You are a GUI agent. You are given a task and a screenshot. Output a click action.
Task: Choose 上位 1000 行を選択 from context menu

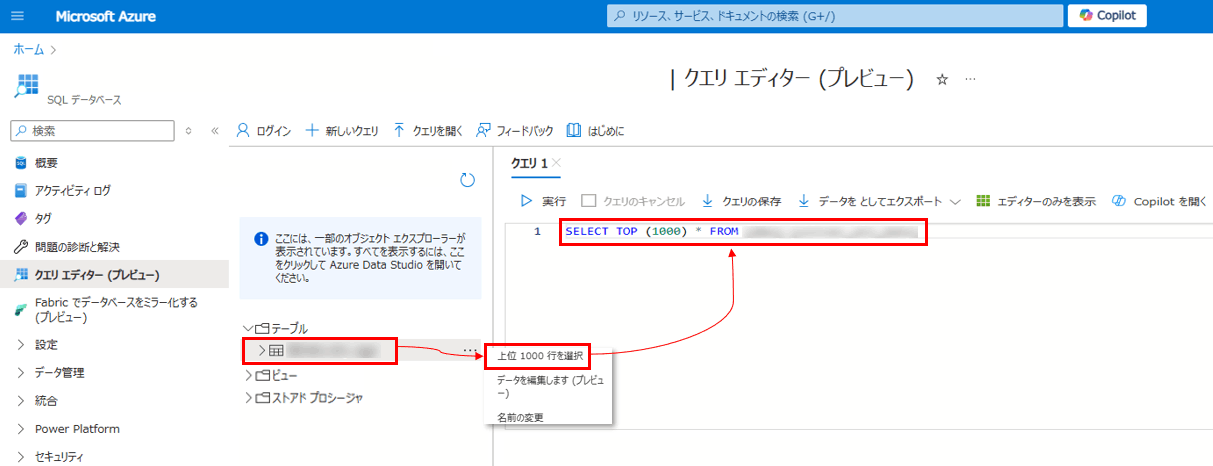coord(538,355)
